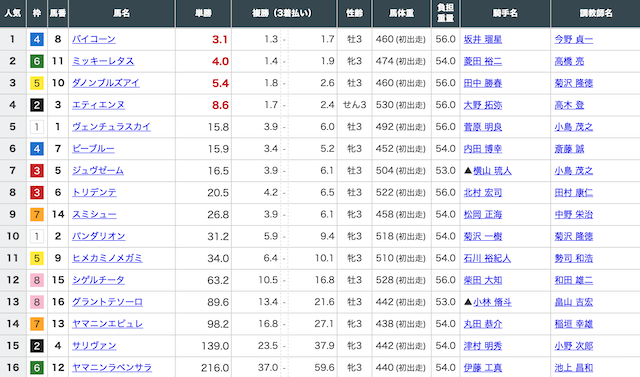Open trainer link 中野 栄治
The image size is (640, 377).
click(x=573, y=215)
